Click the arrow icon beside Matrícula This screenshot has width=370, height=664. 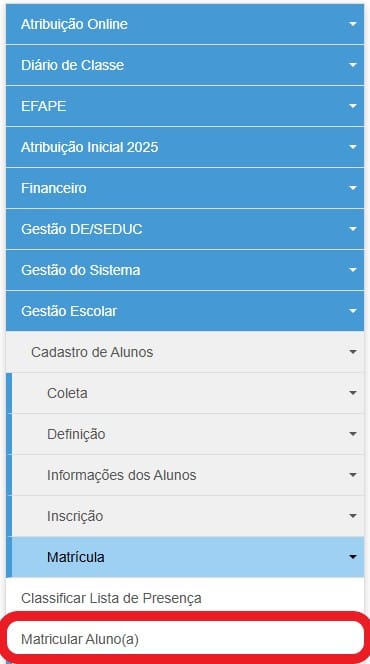click(353, 557)
